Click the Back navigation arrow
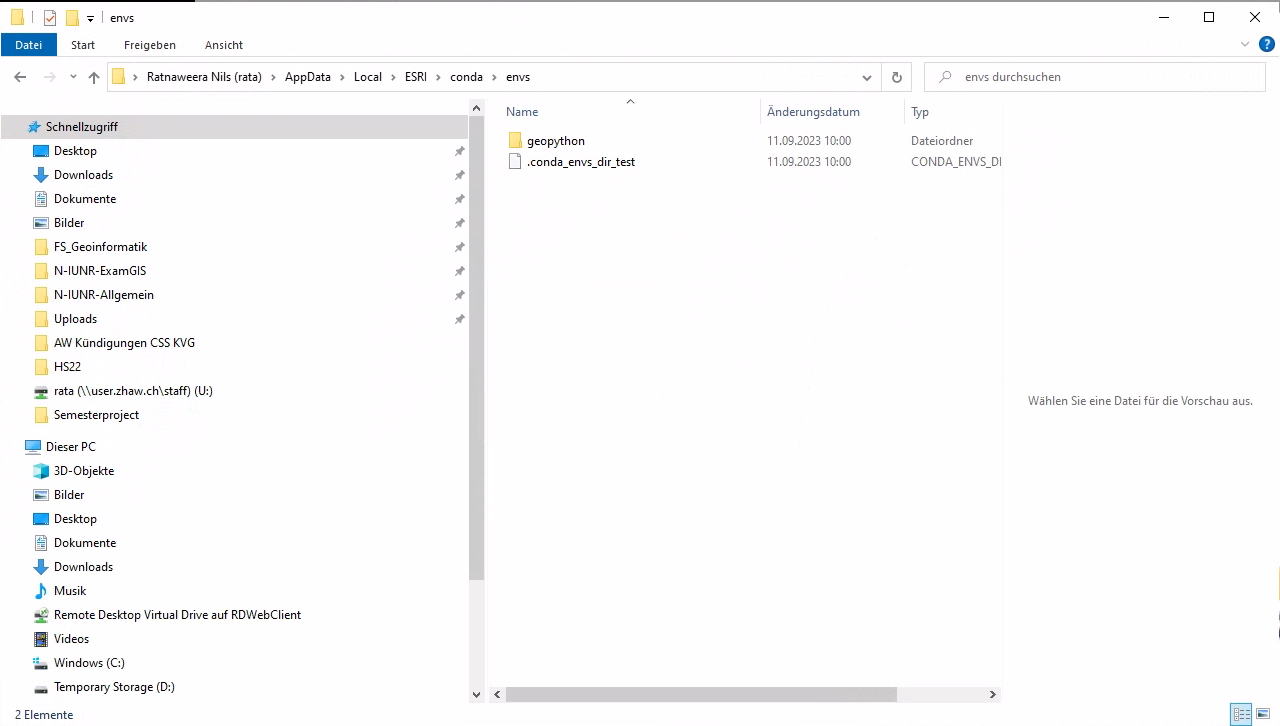This screenshot has width=1280, height=726. click(x=20, y=77)
